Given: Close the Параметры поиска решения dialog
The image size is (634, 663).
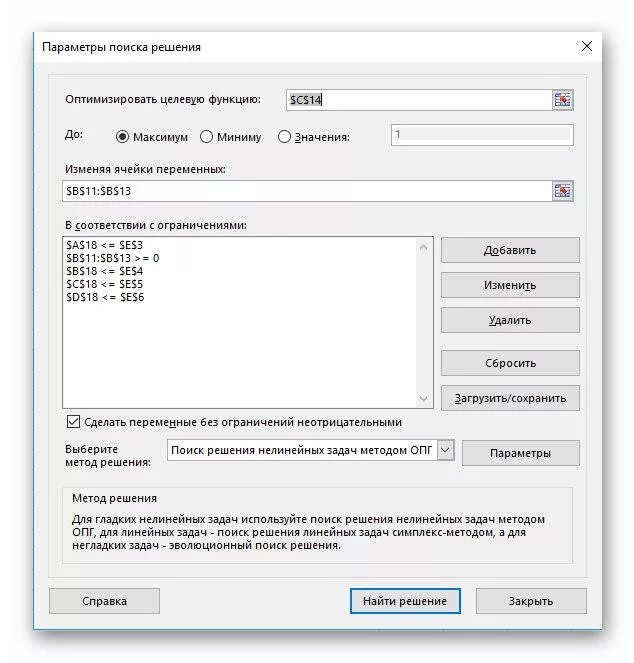Looking at the screenshot, I should [587, 47].
